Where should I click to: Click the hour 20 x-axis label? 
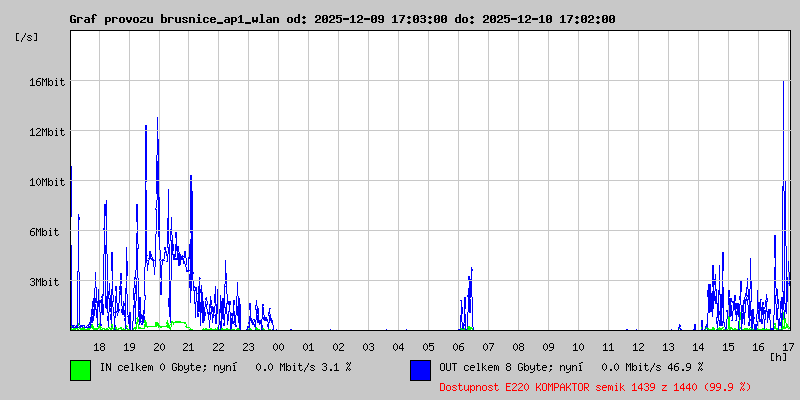[159, 347]
